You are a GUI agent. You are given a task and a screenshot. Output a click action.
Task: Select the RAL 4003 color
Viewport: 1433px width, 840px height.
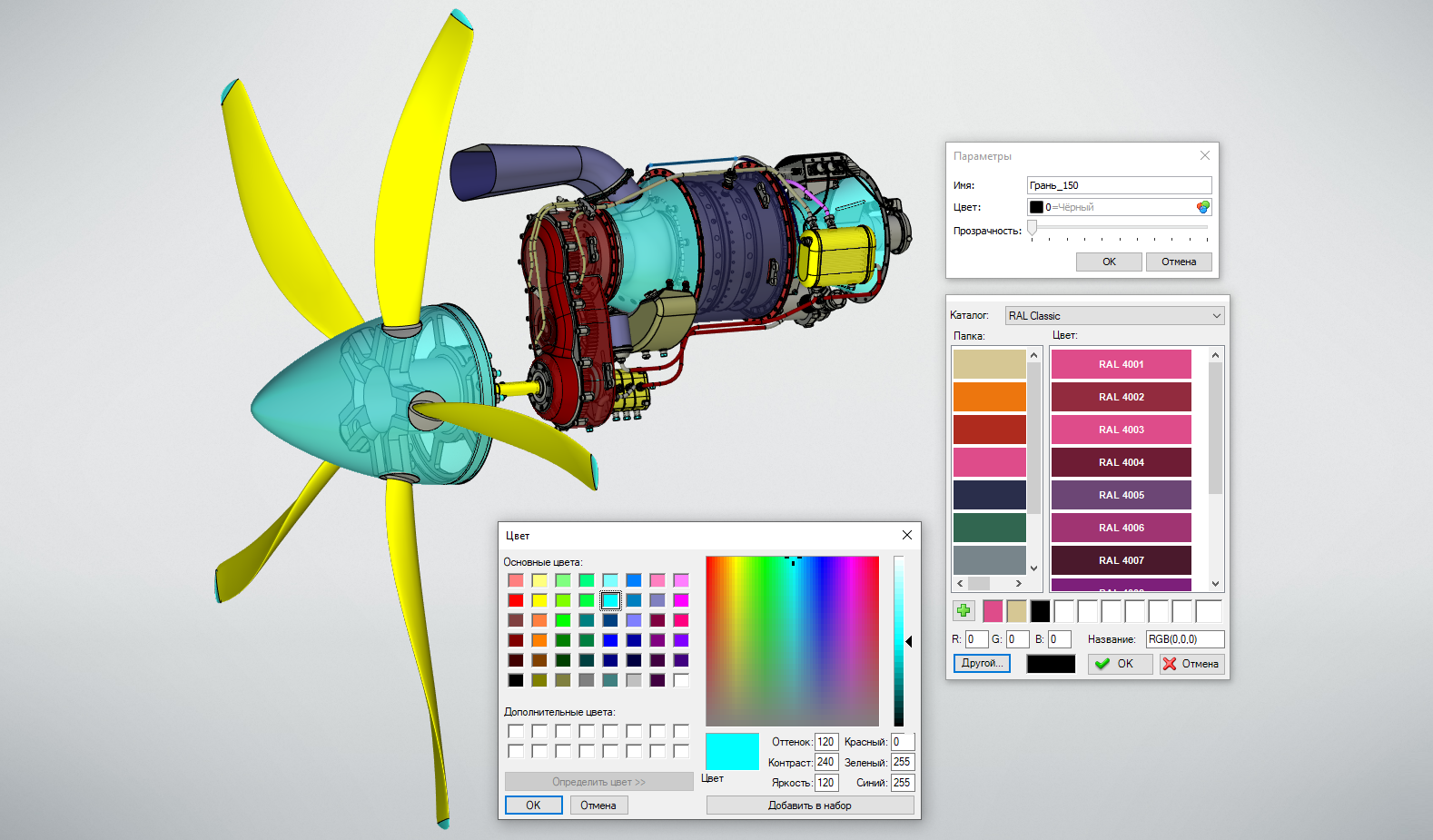(1121, 430)
